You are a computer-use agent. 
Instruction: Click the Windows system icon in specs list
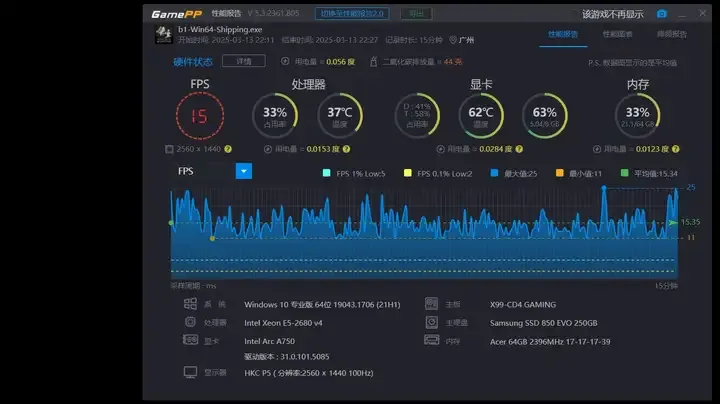click(x=190, y=304)
